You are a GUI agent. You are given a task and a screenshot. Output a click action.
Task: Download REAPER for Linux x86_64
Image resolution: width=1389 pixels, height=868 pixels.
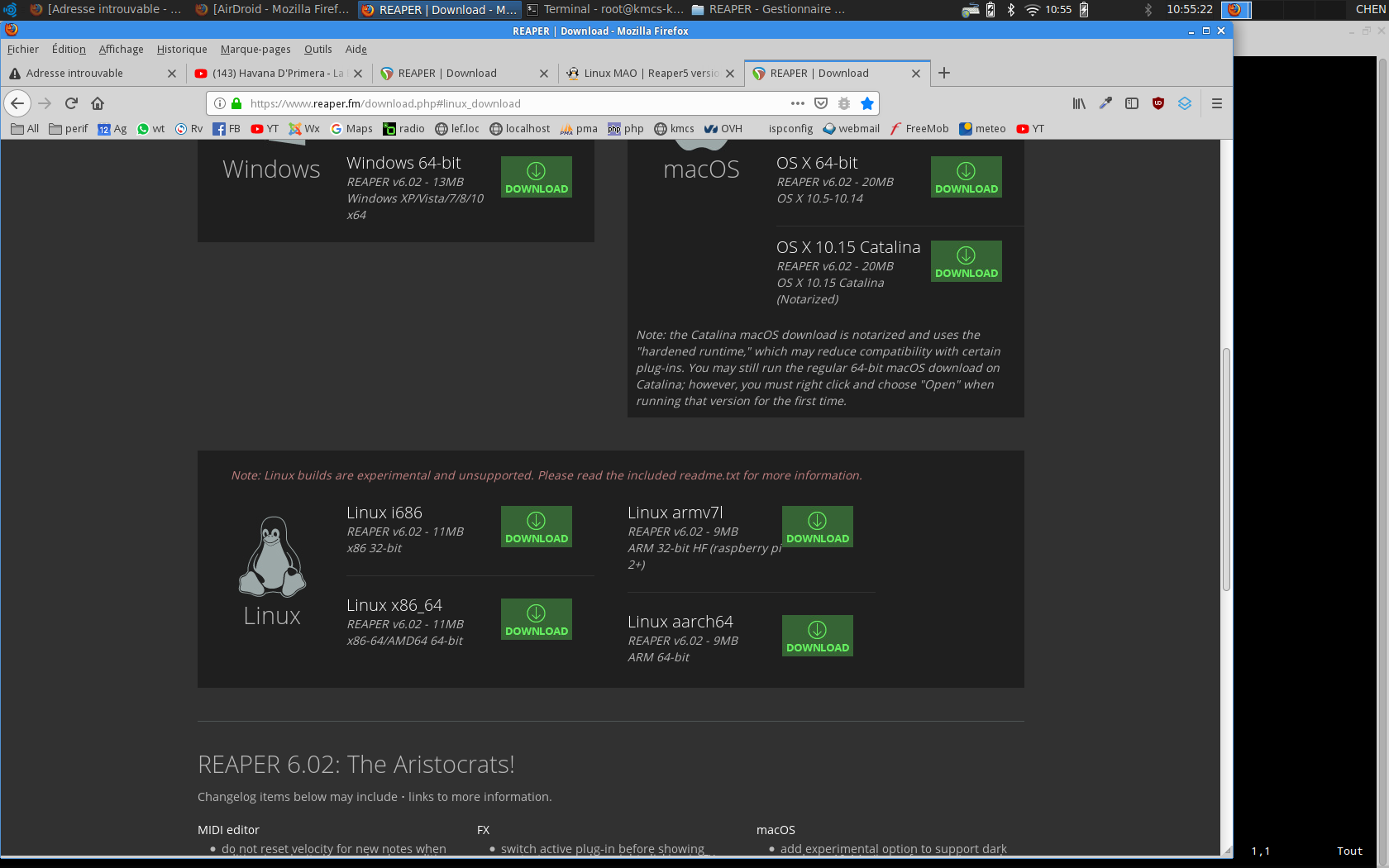pyautogui.click(x=537, y=619)
